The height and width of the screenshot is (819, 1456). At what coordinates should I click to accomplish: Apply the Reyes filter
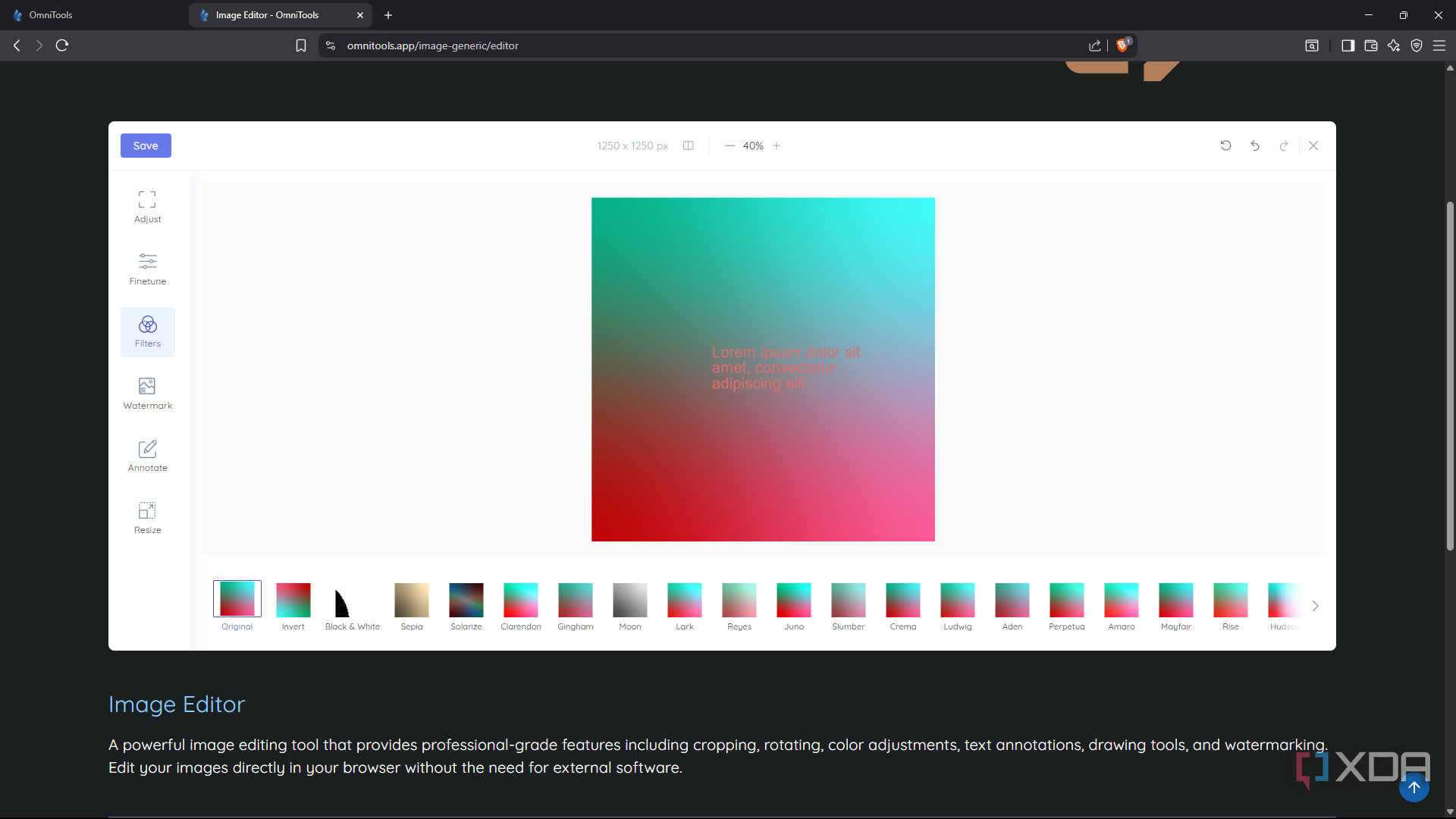739,606
